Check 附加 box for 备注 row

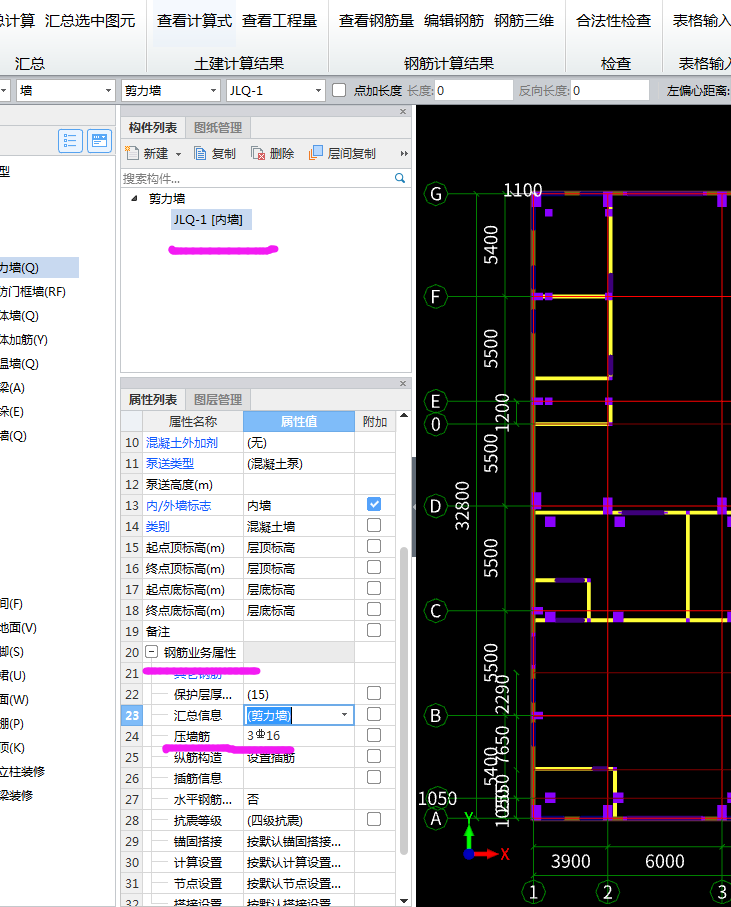point(374,630)
